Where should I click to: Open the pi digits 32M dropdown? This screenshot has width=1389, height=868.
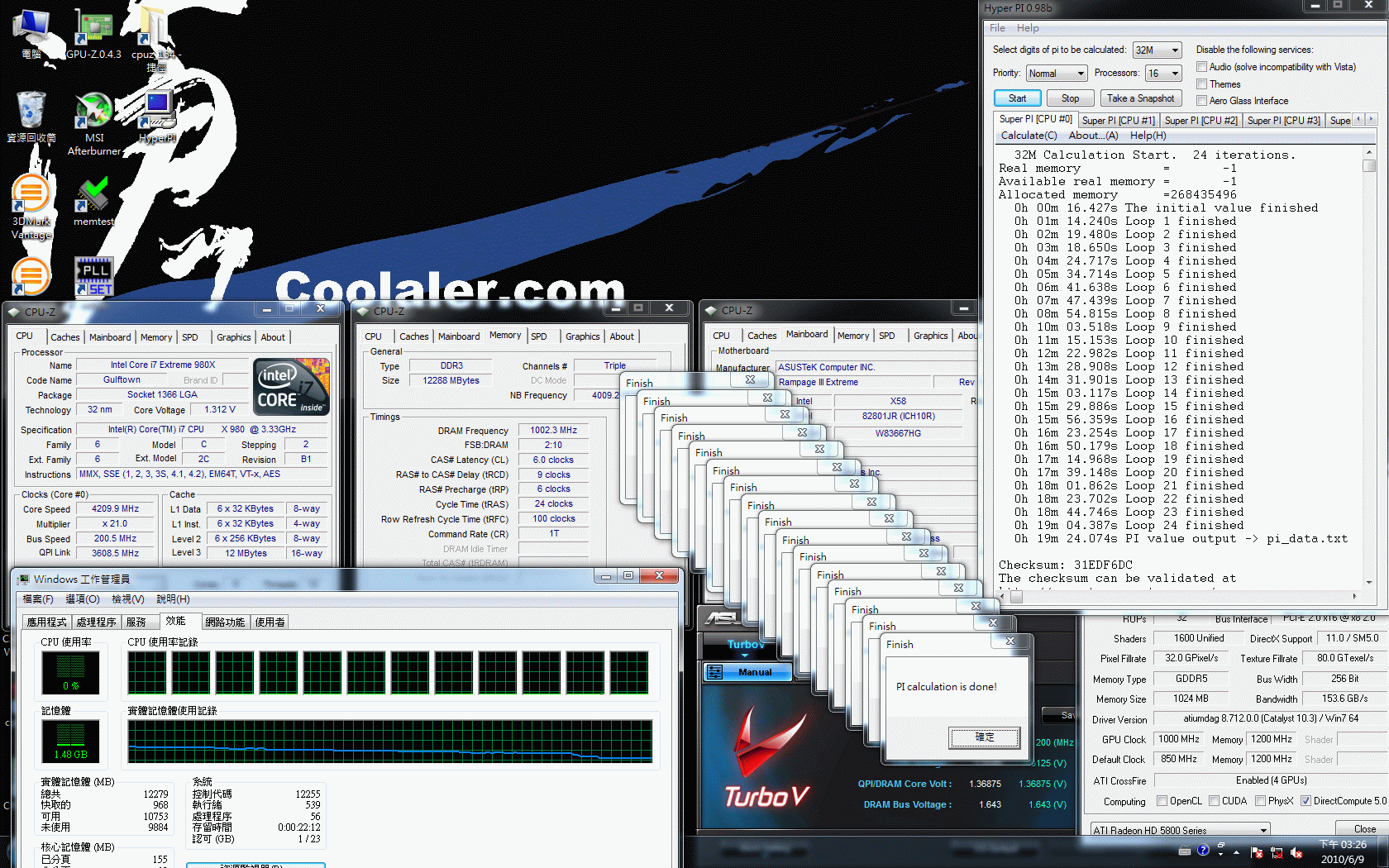pos(1157,50)
